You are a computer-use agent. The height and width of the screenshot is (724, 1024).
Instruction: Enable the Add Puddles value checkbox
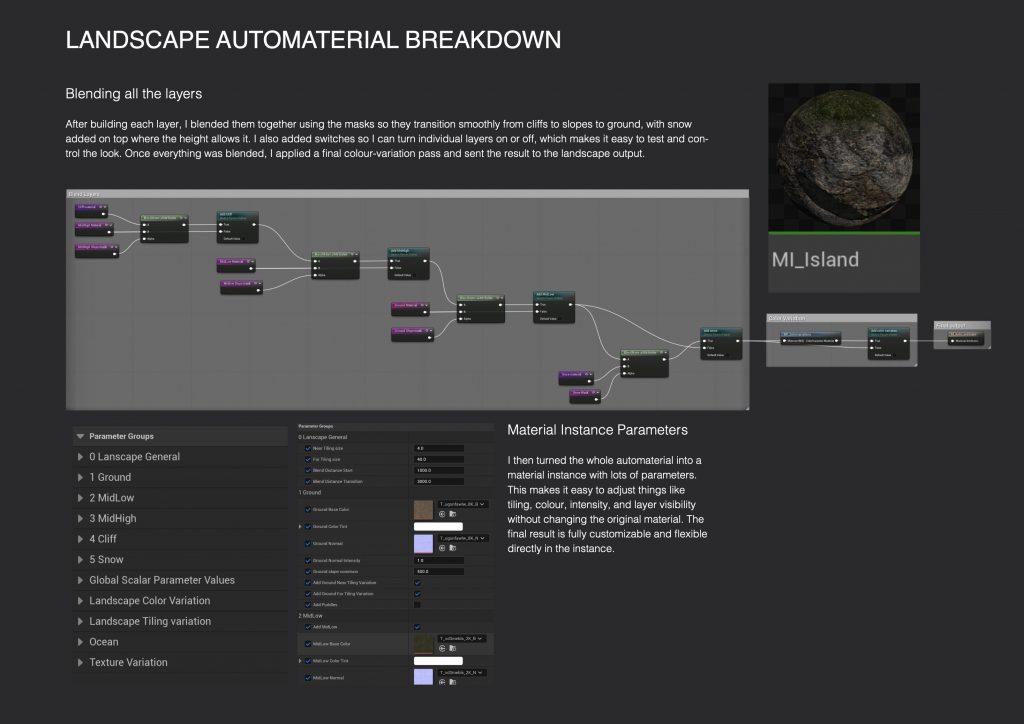[418, 604]
